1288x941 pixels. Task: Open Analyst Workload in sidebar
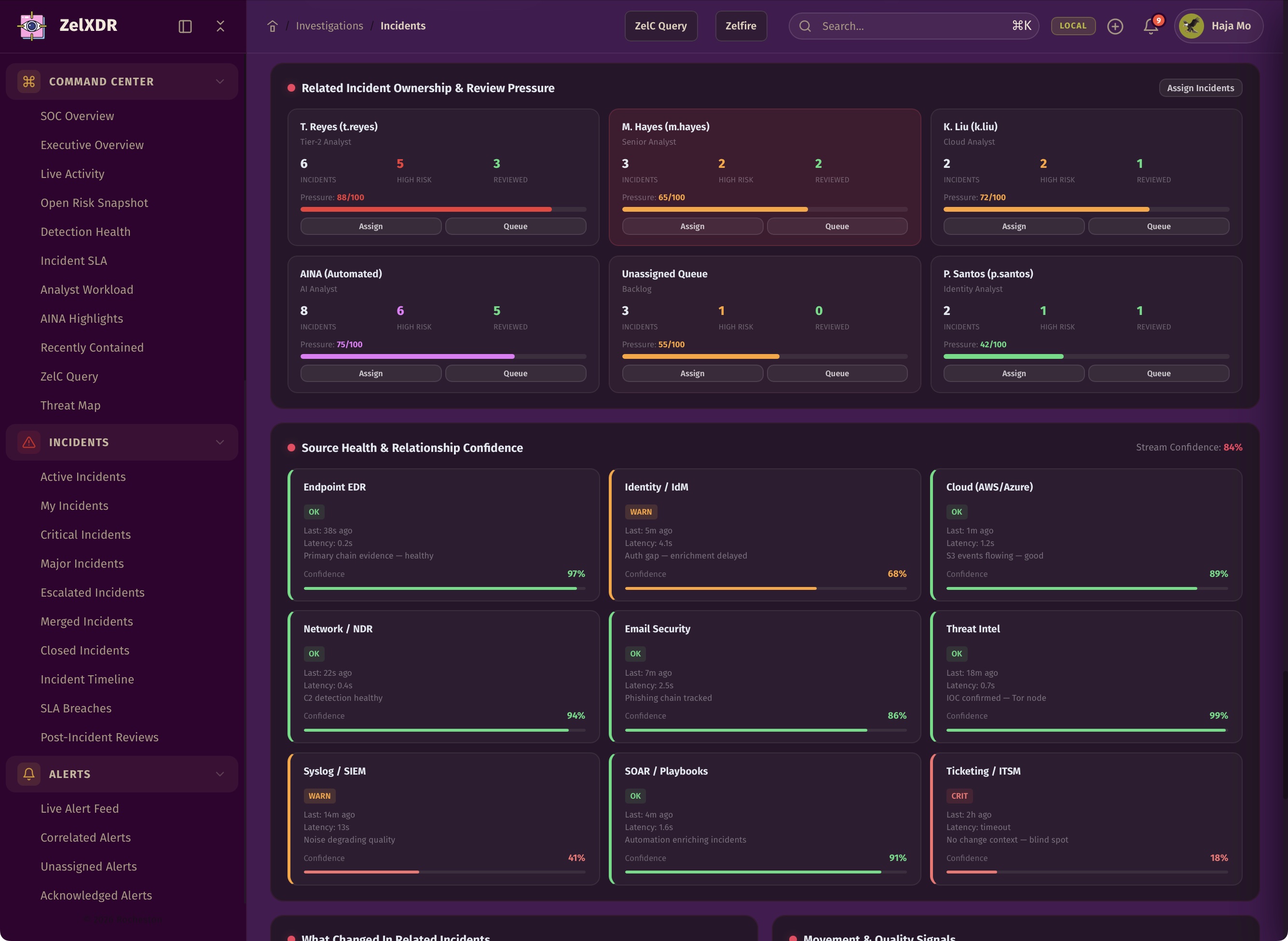tap(86, 289)
